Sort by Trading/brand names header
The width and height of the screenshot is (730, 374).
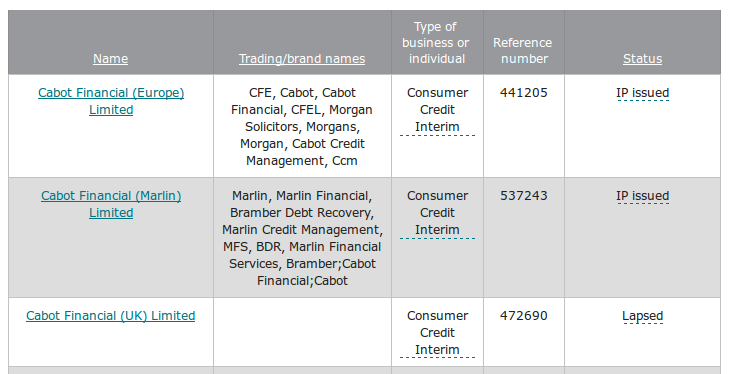click(302, 59)
